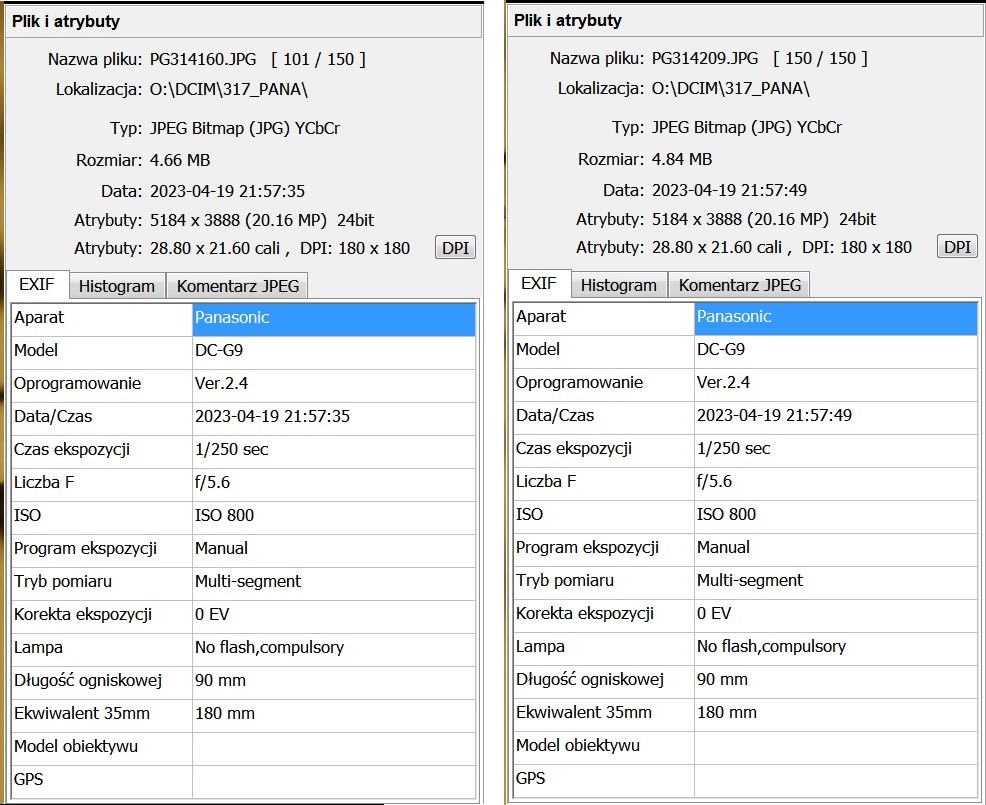
Task: Open Komentarz JPEG tab in left panel
Action: click(238, 286)
